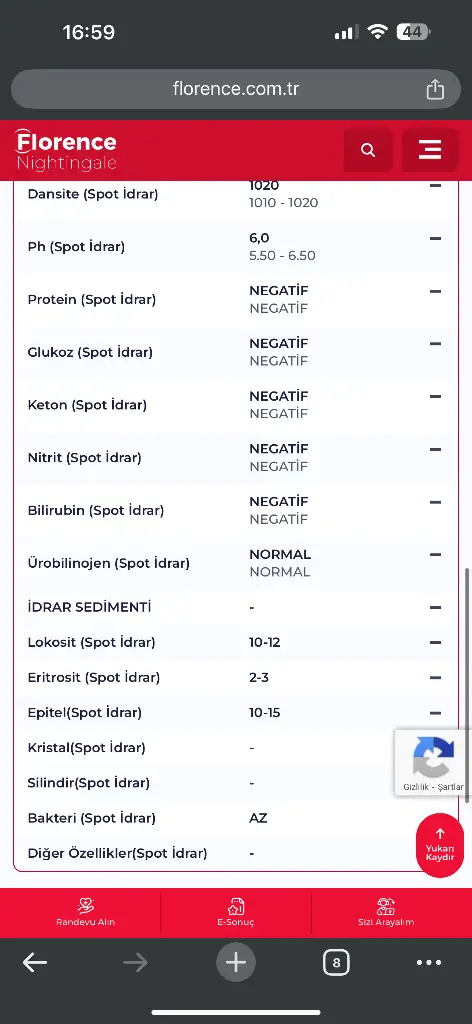The height and width of the screenshot is (1024, 472).
Task: Collapse the Ph (Spot İdrar) row
Action: (x=435, y=238)
